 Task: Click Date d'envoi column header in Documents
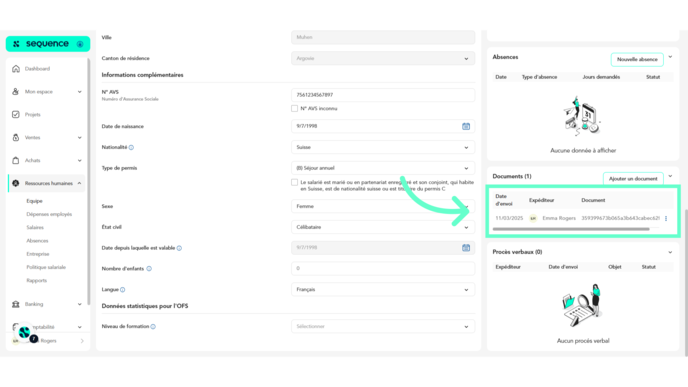504,200
